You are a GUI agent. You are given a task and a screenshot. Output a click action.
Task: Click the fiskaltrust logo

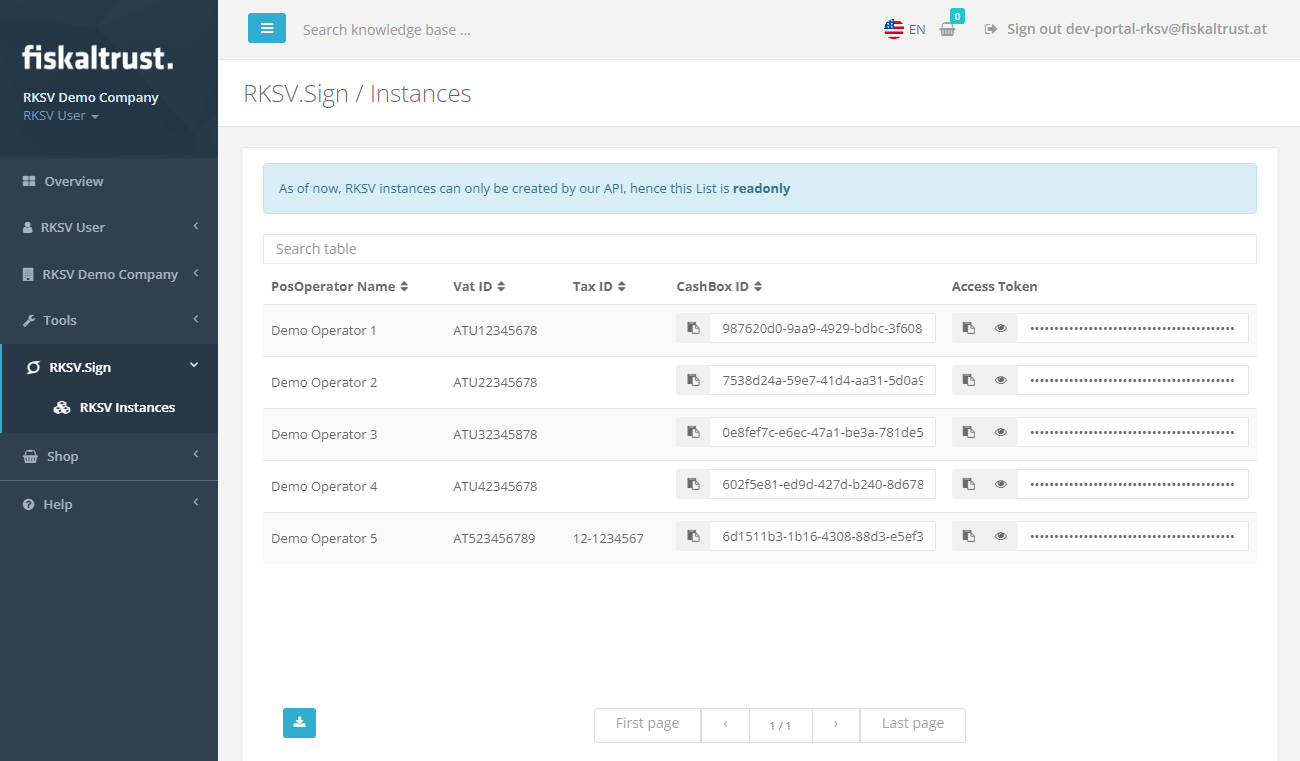(98, 57)
